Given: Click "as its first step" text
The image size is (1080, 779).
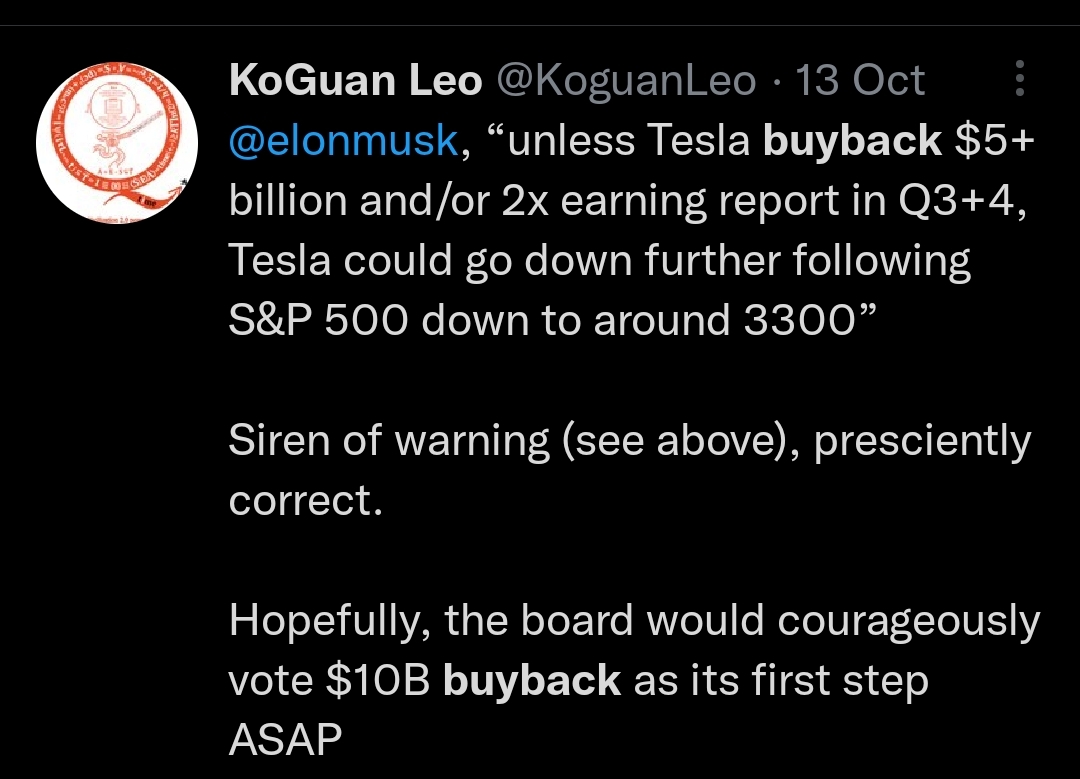Looking at the screenshot, I should click(781, 681).
